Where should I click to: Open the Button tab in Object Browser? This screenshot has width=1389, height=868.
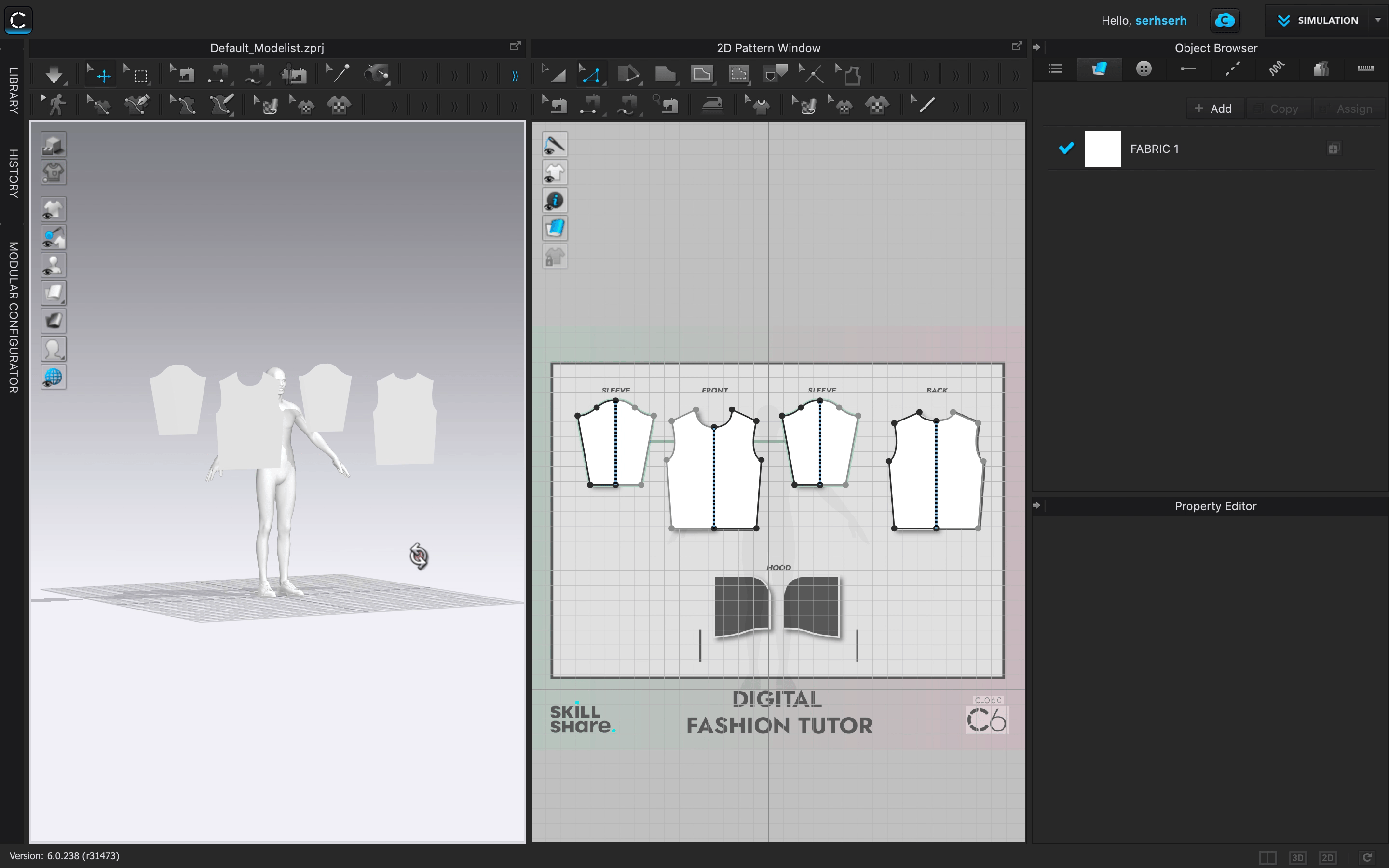tap(1144, 69)
